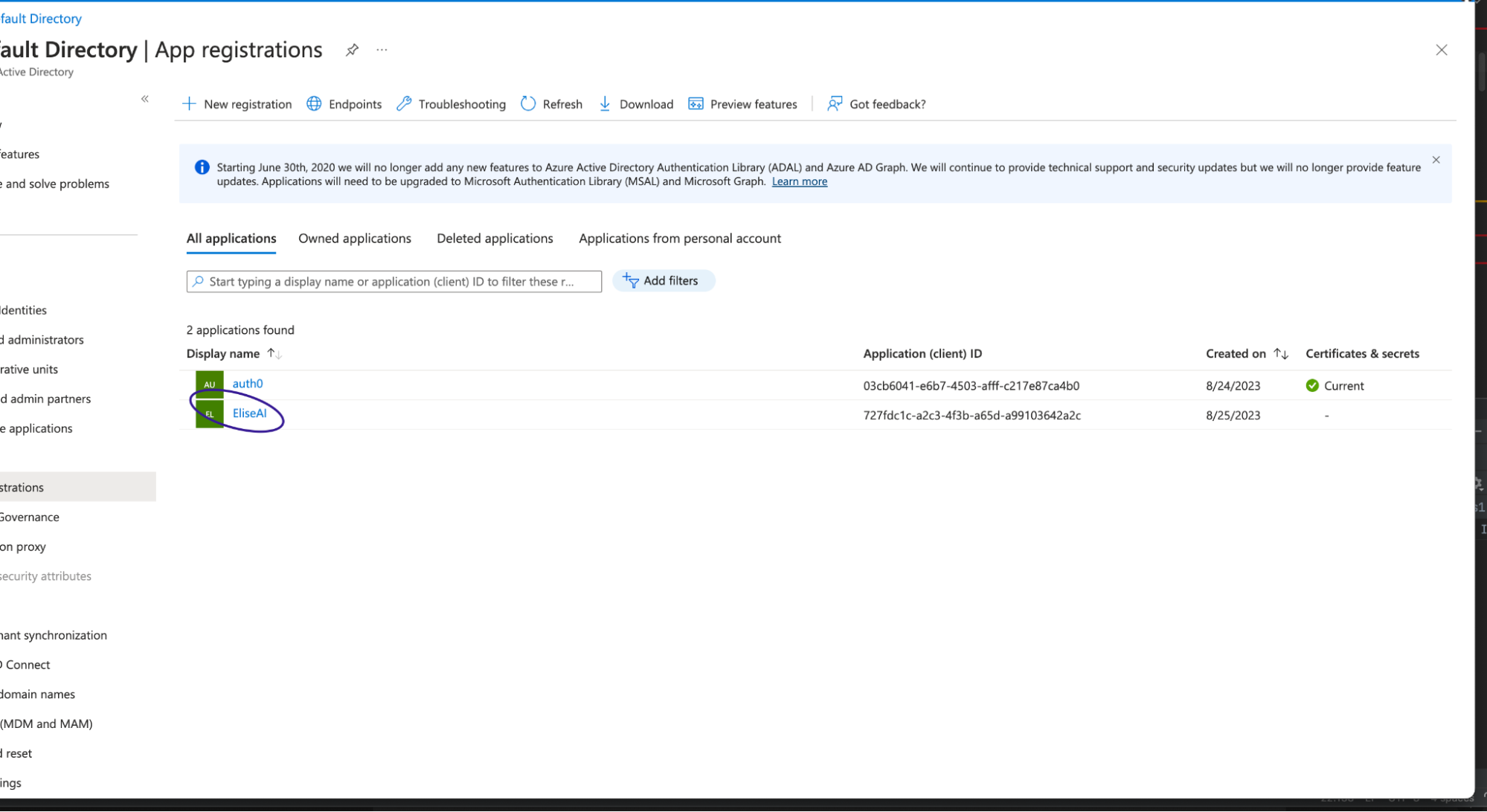Click the Troubleshooting wrench icon
The height and width of the screenshot is (812, 1487).
[404, 104]
